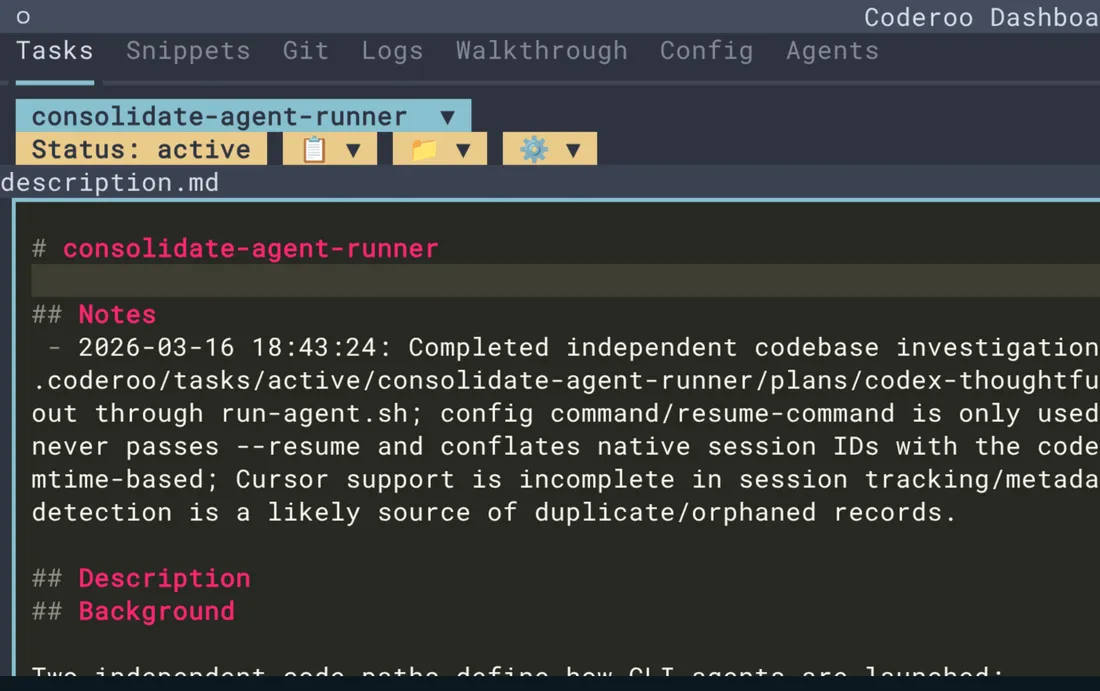
Task: Expand the arrow next to gear icon
Action: point(573,150)
